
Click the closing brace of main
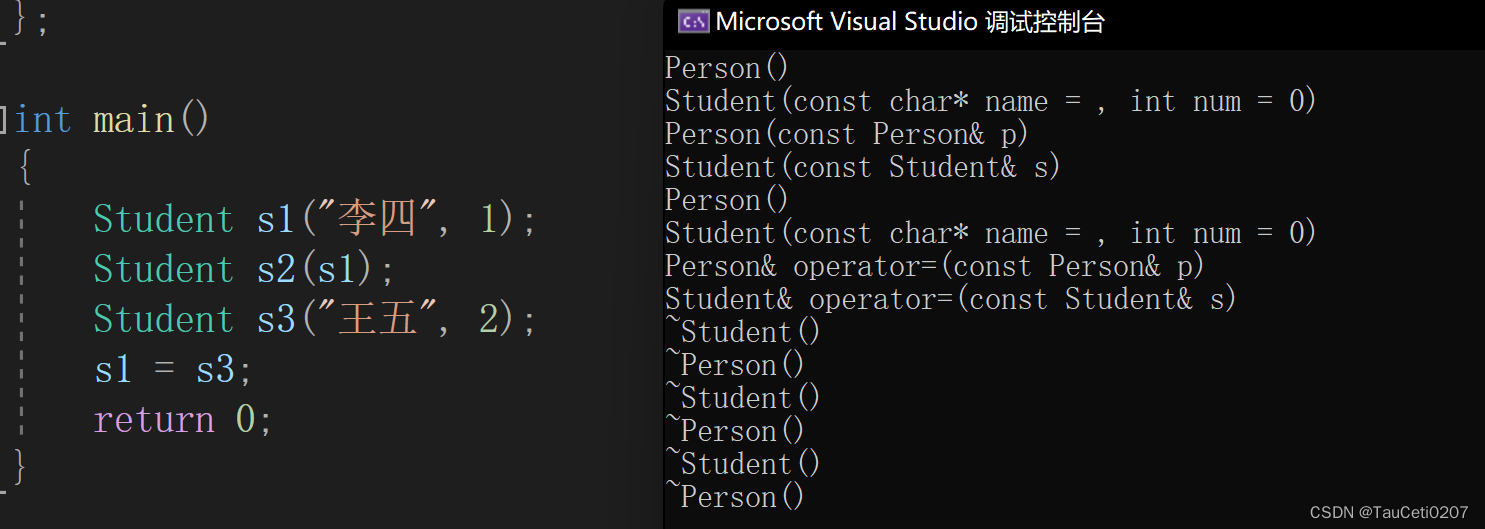(19, 466)
